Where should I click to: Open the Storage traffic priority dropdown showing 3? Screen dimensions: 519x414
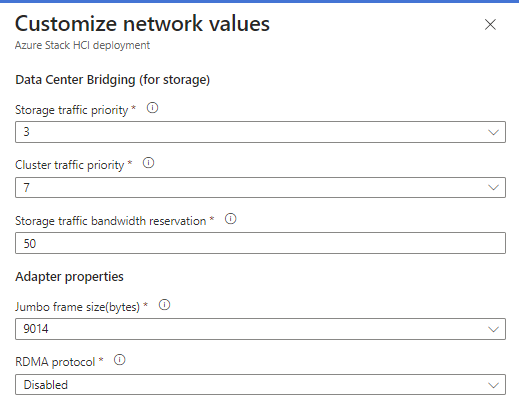(x=260, y=132)
